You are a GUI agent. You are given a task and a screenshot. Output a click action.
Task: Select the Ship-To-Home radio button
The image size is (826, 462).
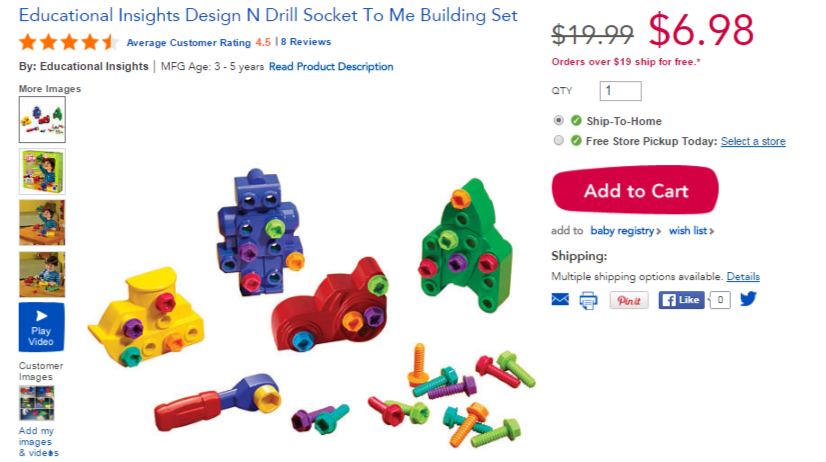(558, 120)
